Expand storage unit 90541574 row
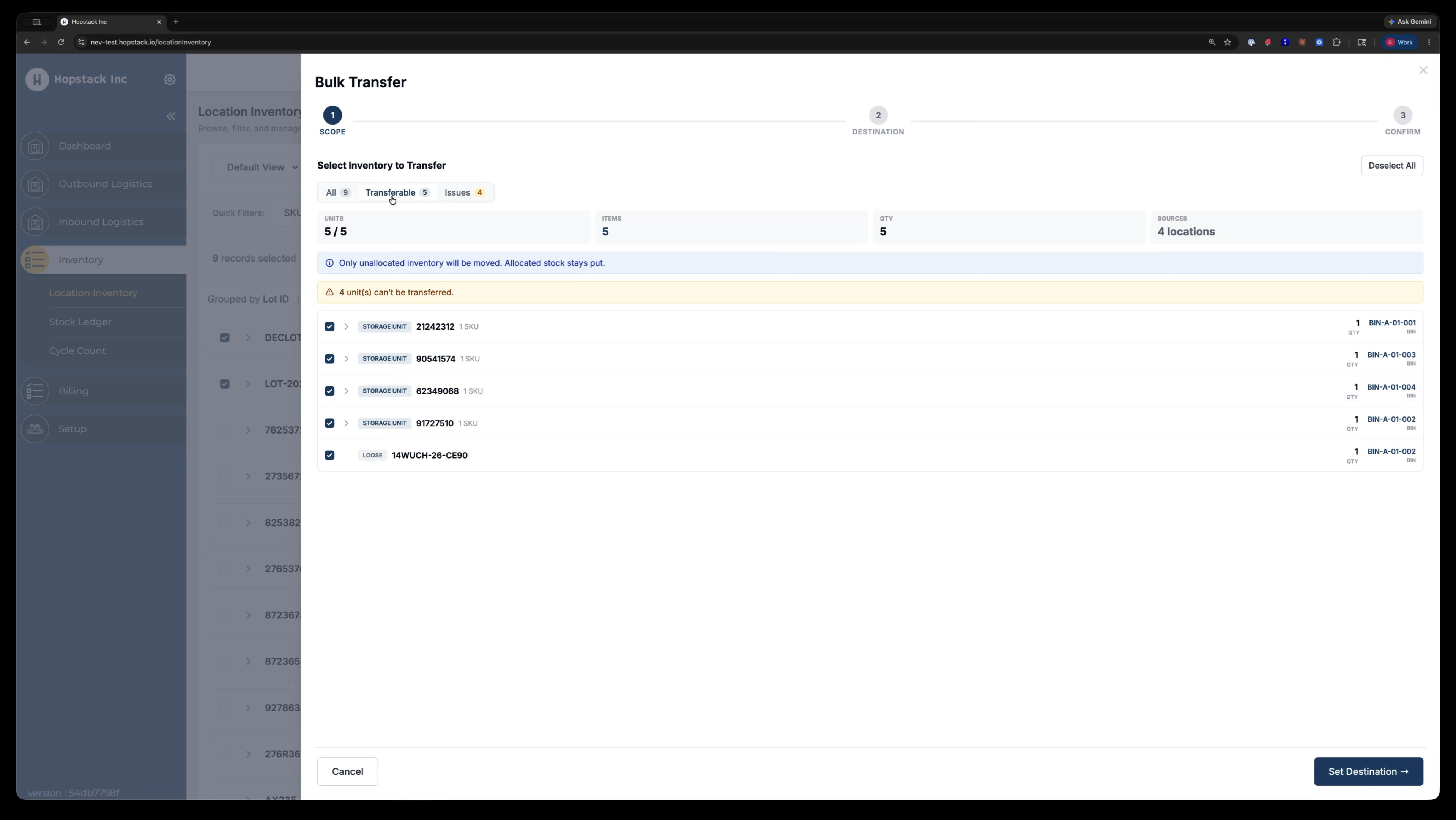Image resolution: width=1456 pixels, height=820 pixels. pyautogui.click(x=346, y=359)
